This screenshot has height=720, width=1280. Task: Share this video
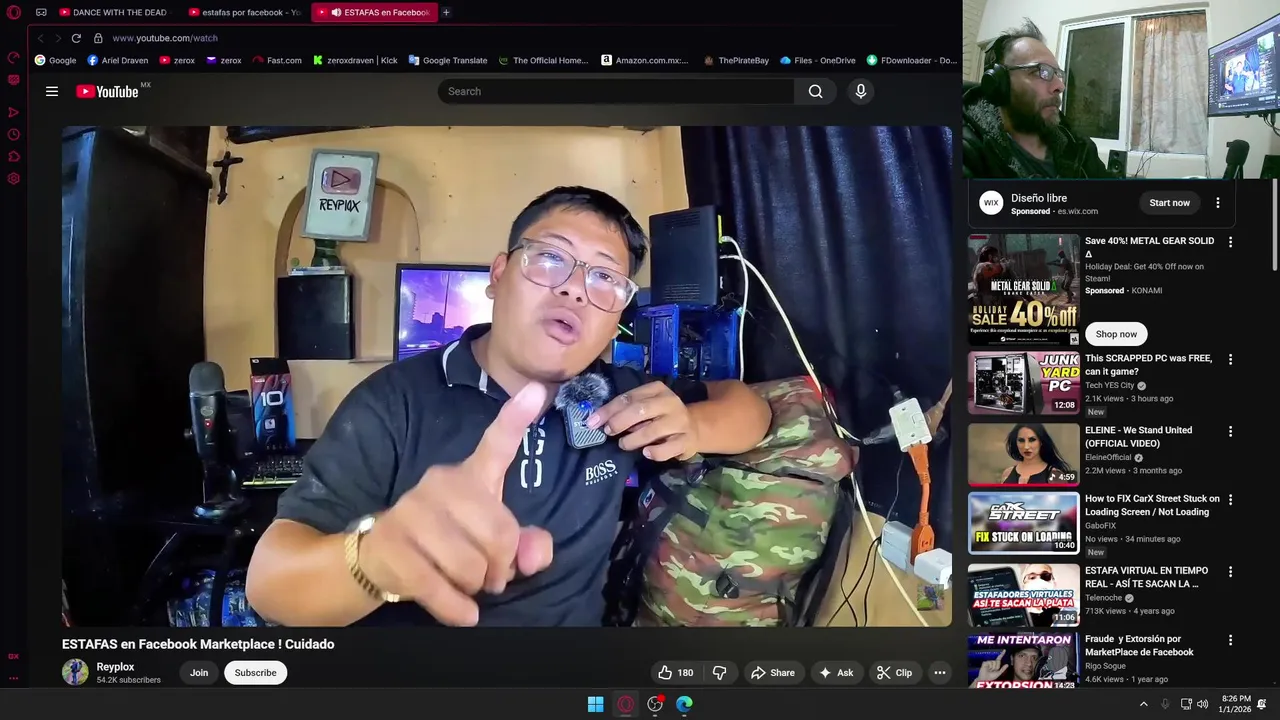click(x=772, y=673)
